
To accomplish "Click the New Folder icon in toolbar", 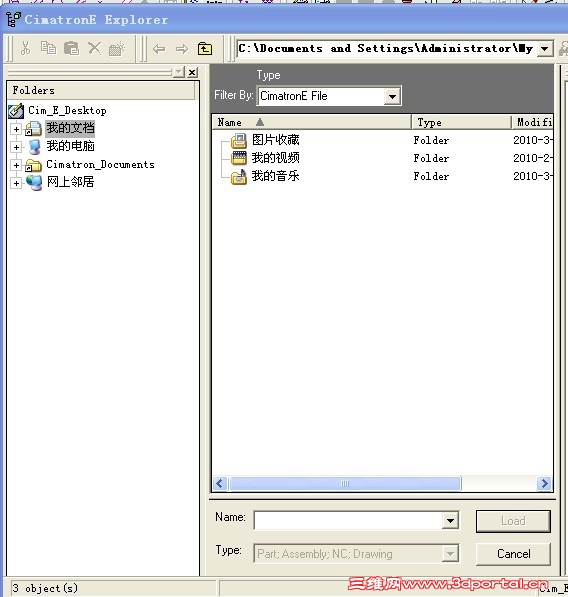I will (117, 49).
